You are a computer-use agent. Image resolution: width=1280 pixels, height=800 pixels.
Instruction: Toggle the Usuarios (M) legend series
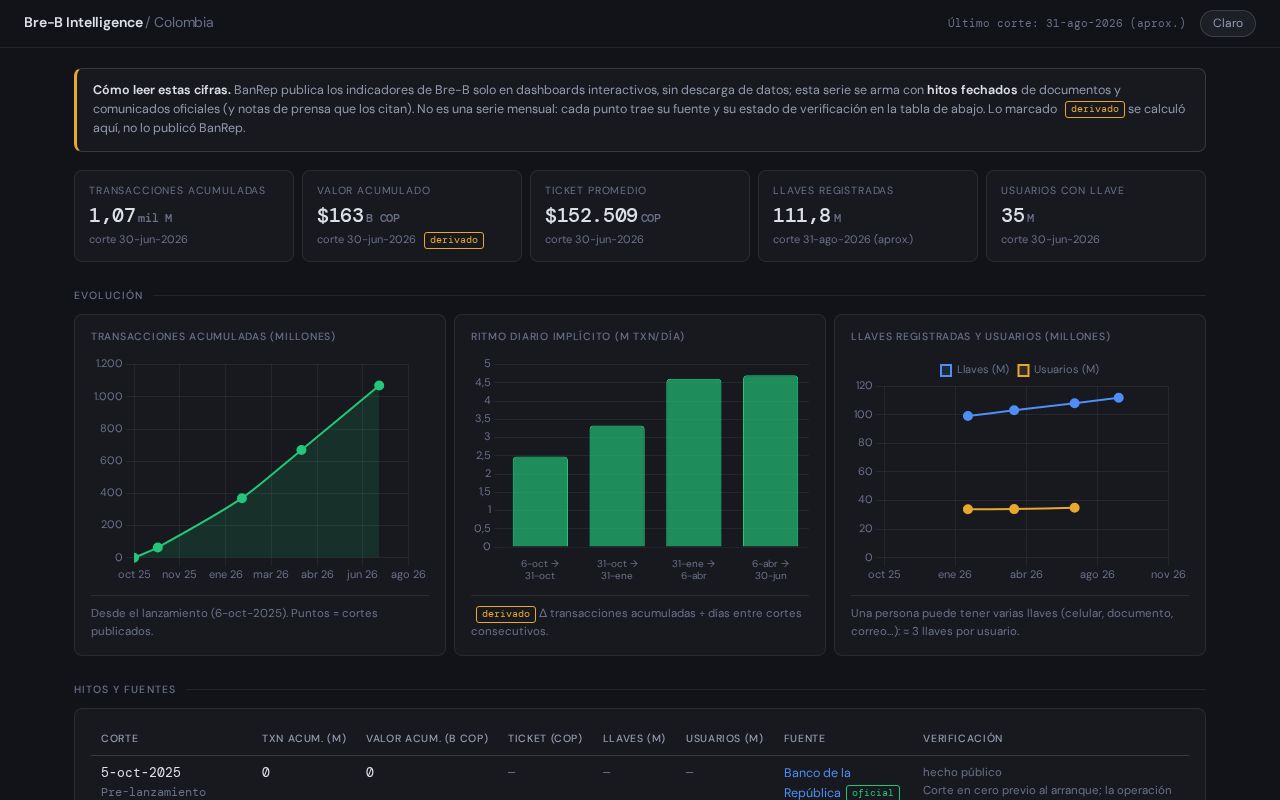(x=1058, y=370)
